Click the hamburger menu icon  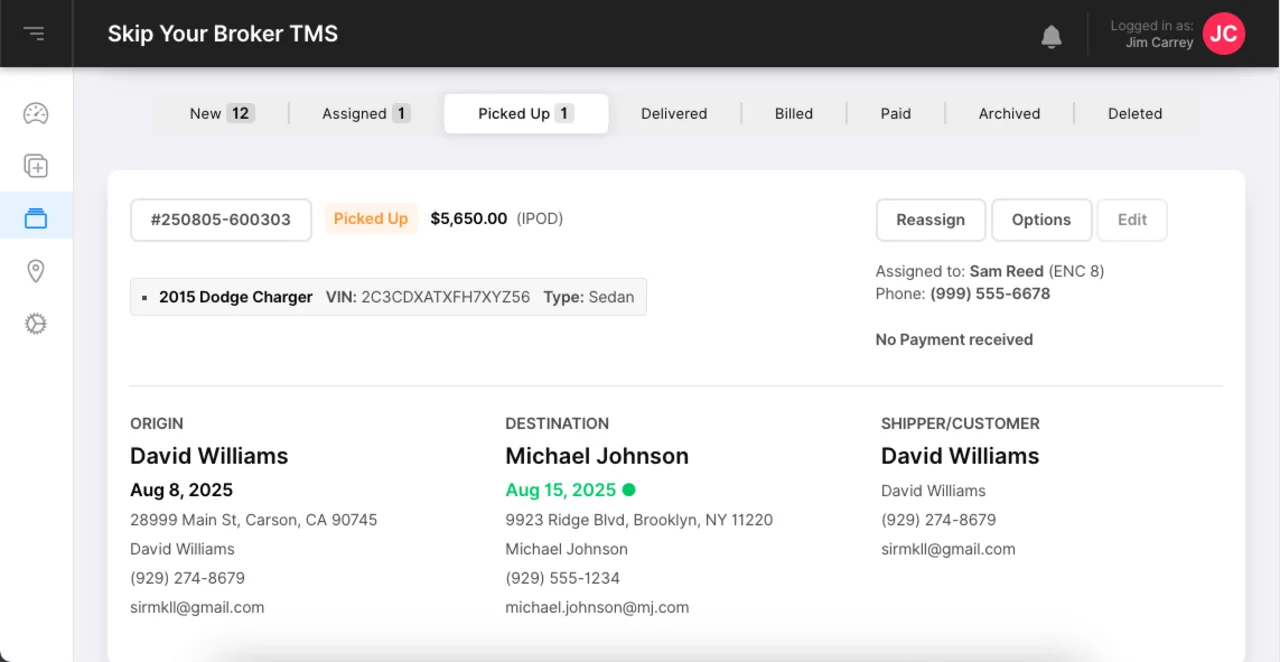pos(36,32)
